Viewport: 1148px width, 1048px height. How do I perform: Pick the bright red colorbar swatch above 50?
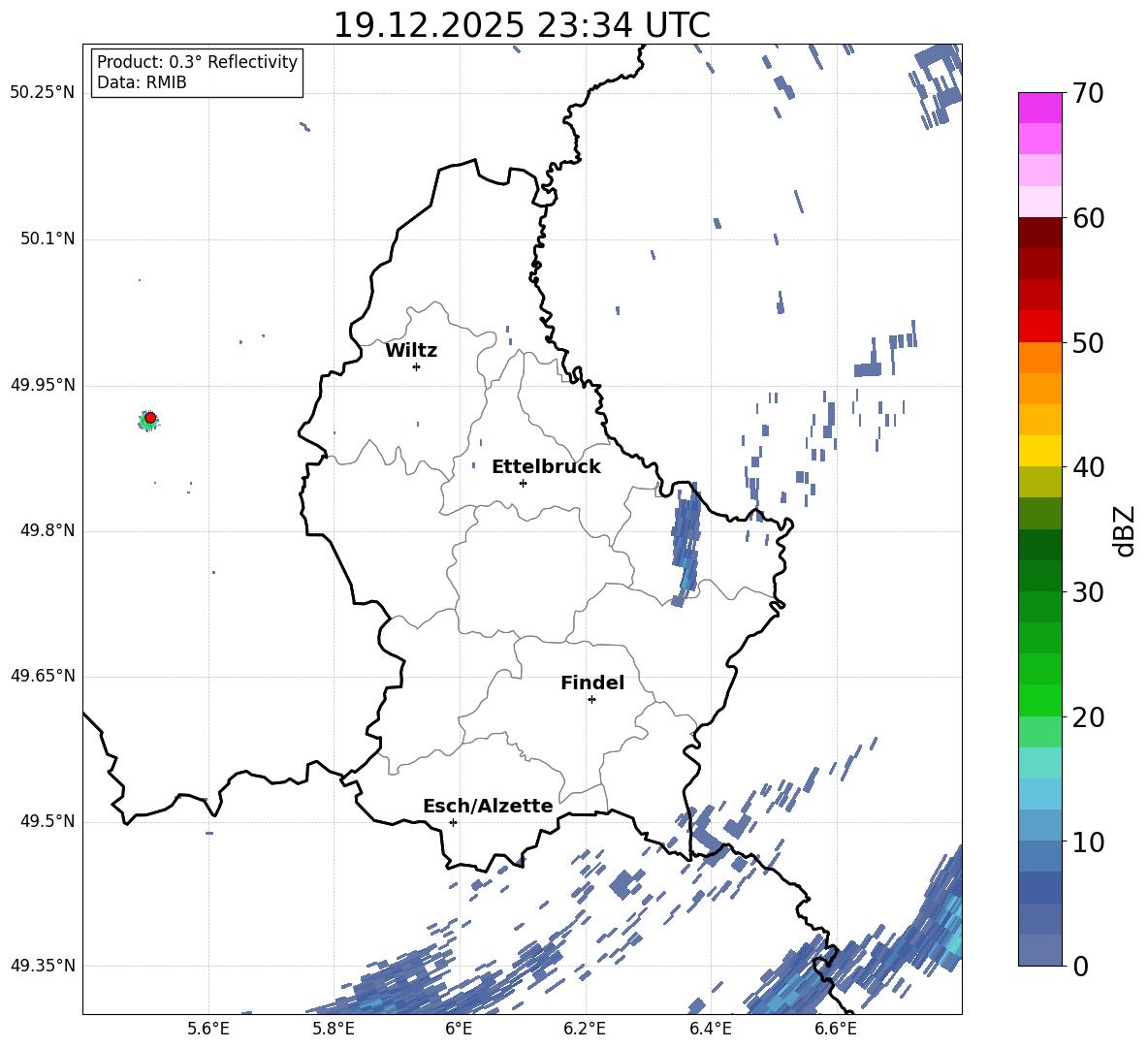(x=1040, y=327)
